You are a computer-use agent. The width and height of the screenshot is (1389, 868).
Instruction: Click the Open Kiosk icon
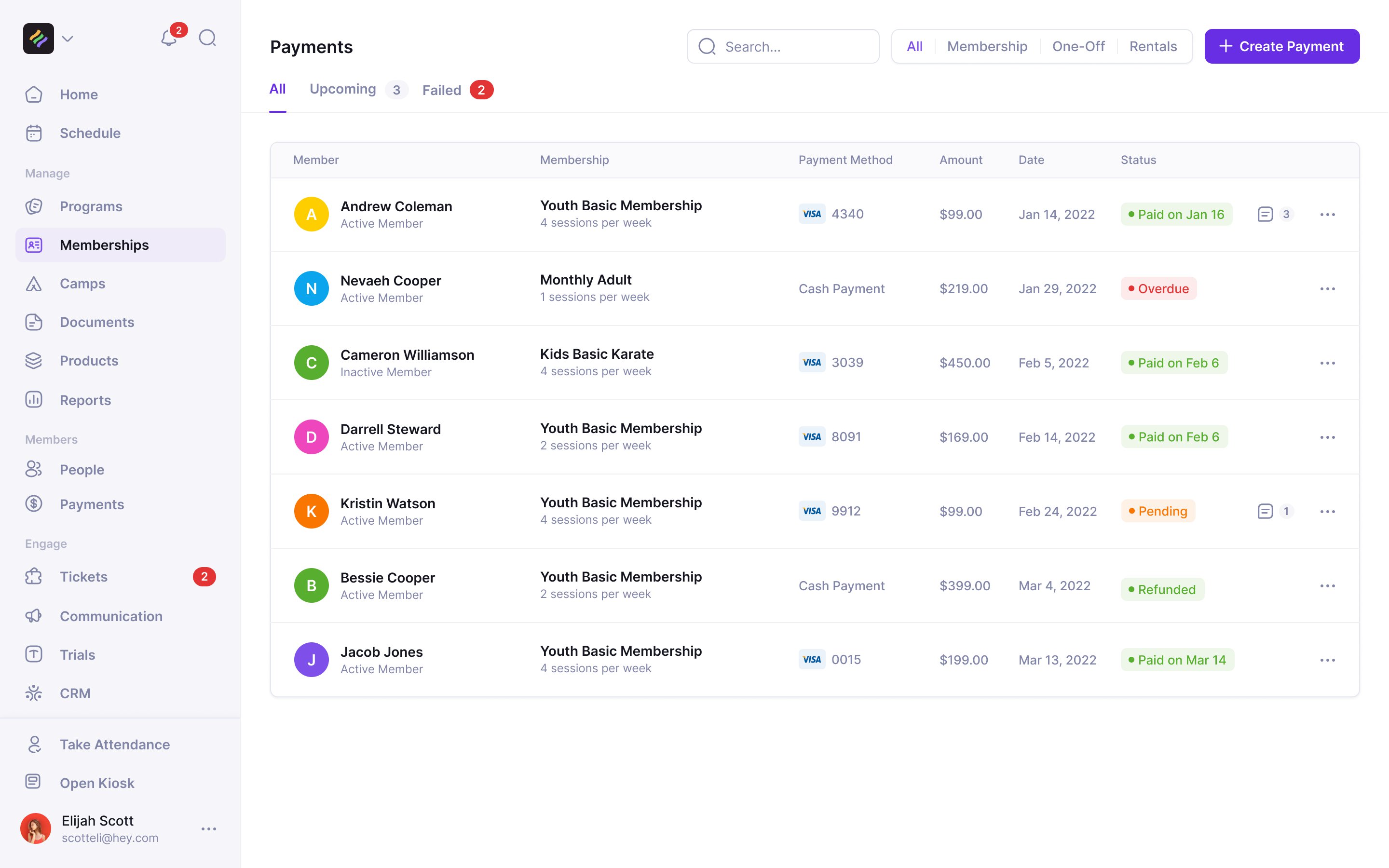click(34, 782)
